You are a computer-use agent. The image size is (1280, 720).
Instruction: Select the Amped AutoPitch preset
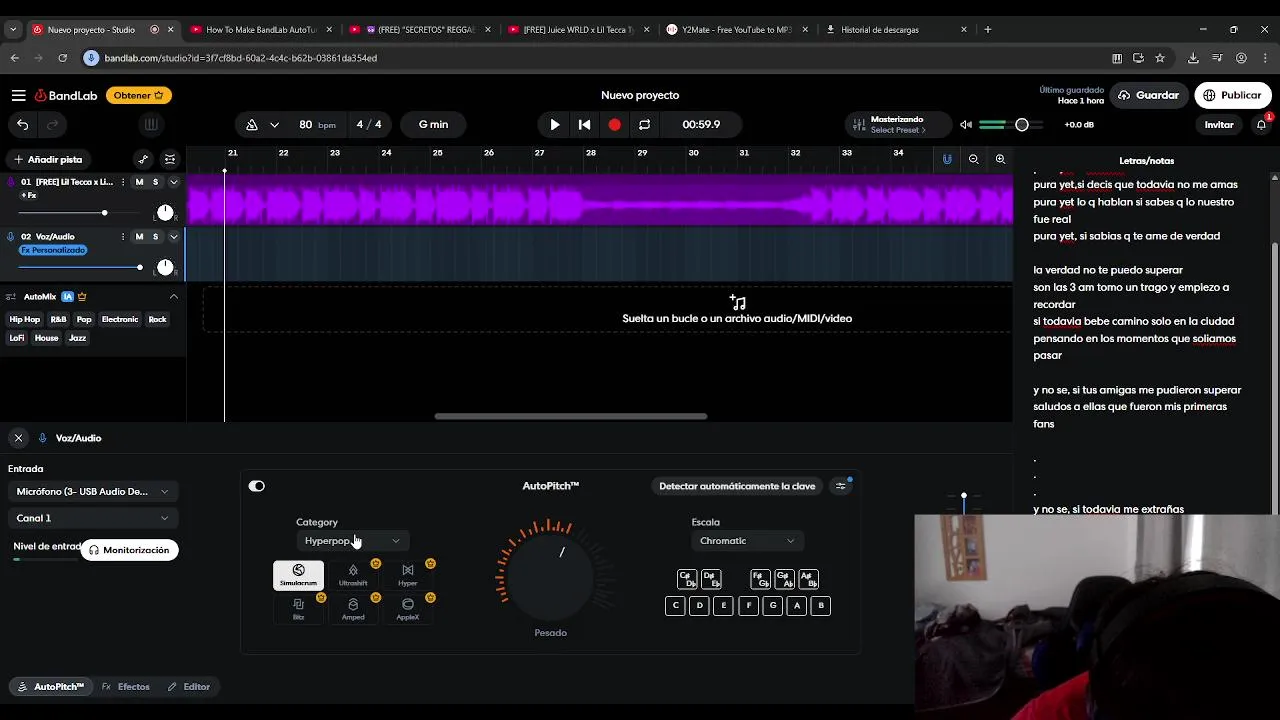coord(353,609)
